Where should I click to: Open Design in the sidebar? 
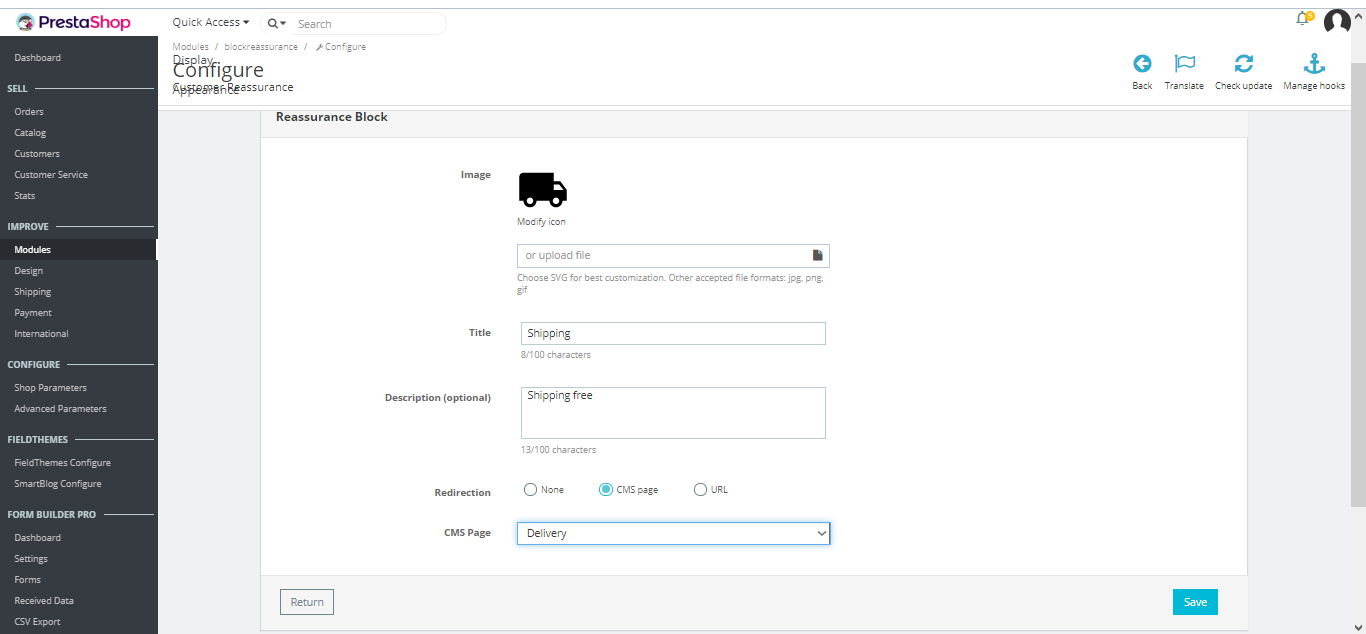pos(28,271)
